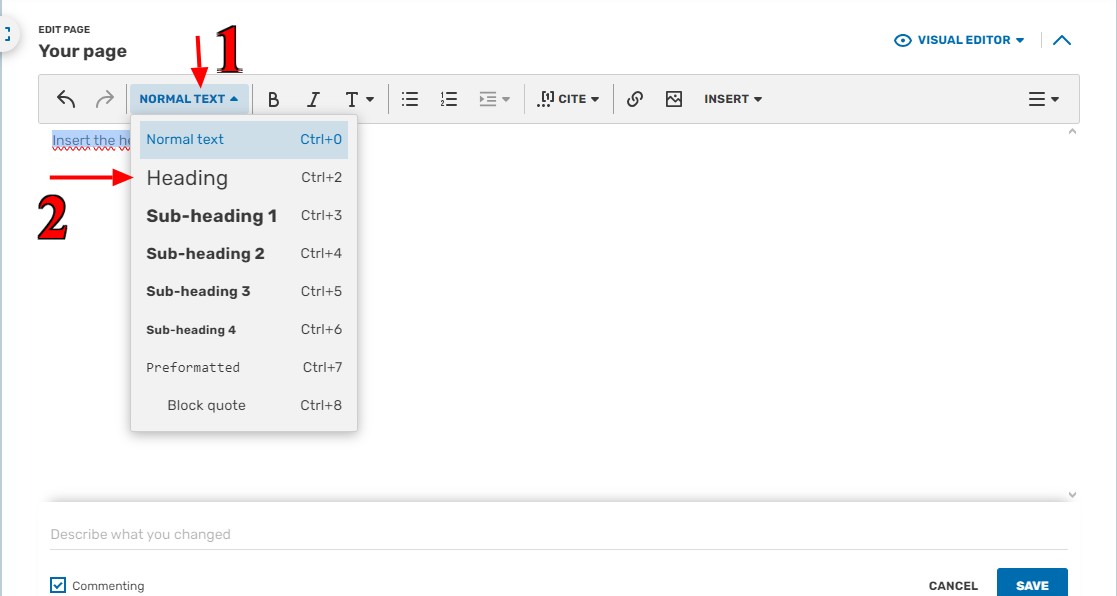Viewport: 1117px width, 596px height.
Task: Focus the Describe what you changed field
Action: tap(559, 534)
